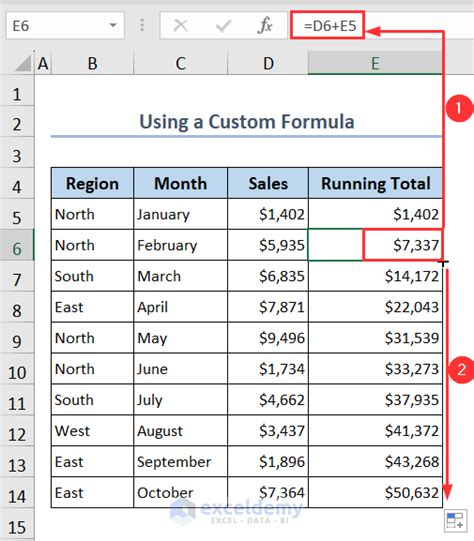Click the Using a Custom Formula title
474x541 pixels.
tap(247, 122)
